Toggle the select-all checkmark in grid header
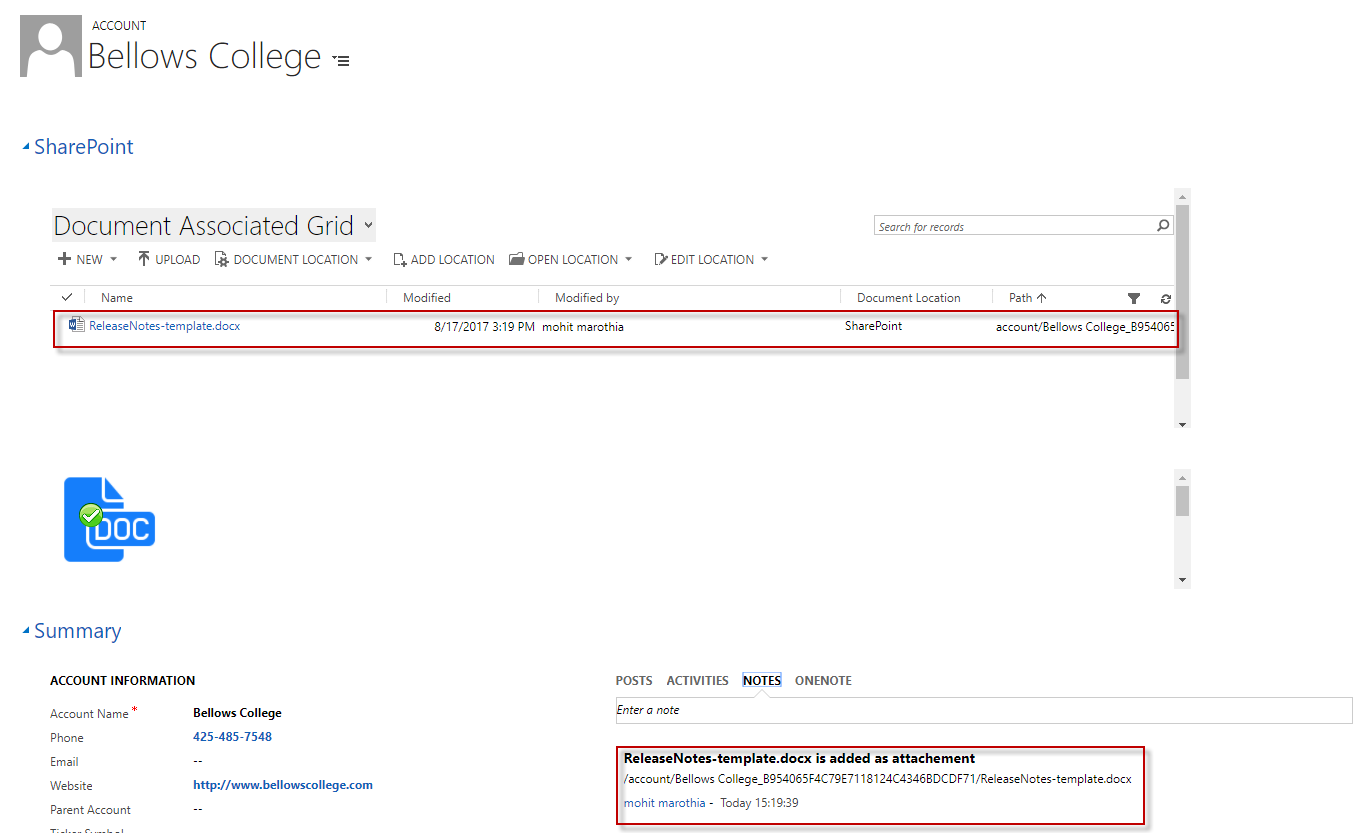Viewport: 1362px width, 833px height. [67, 297]
